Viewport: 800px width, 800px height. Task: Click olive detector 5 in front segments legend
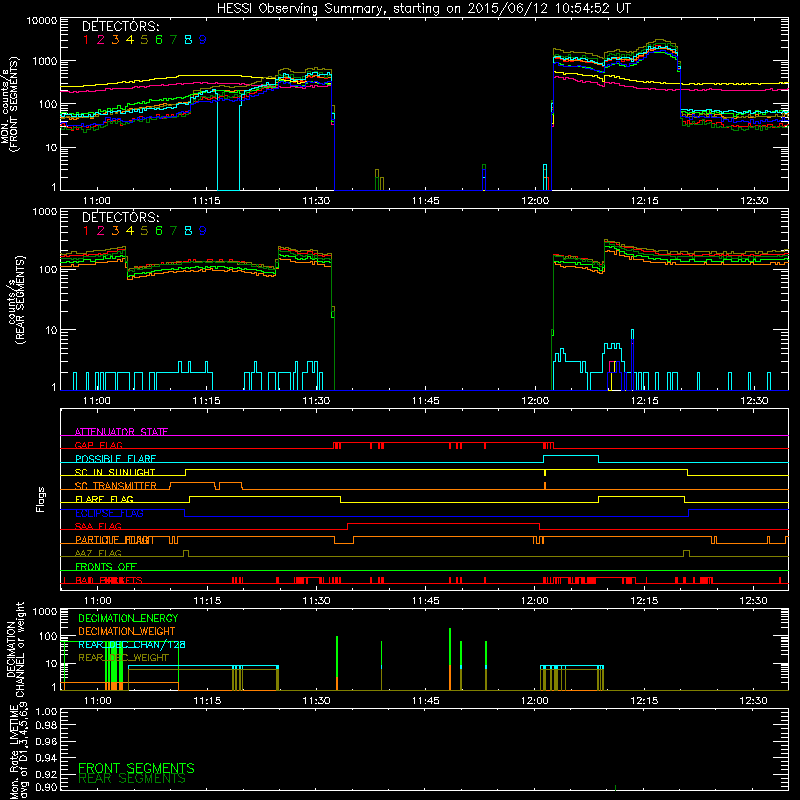(x=144, y=40)
